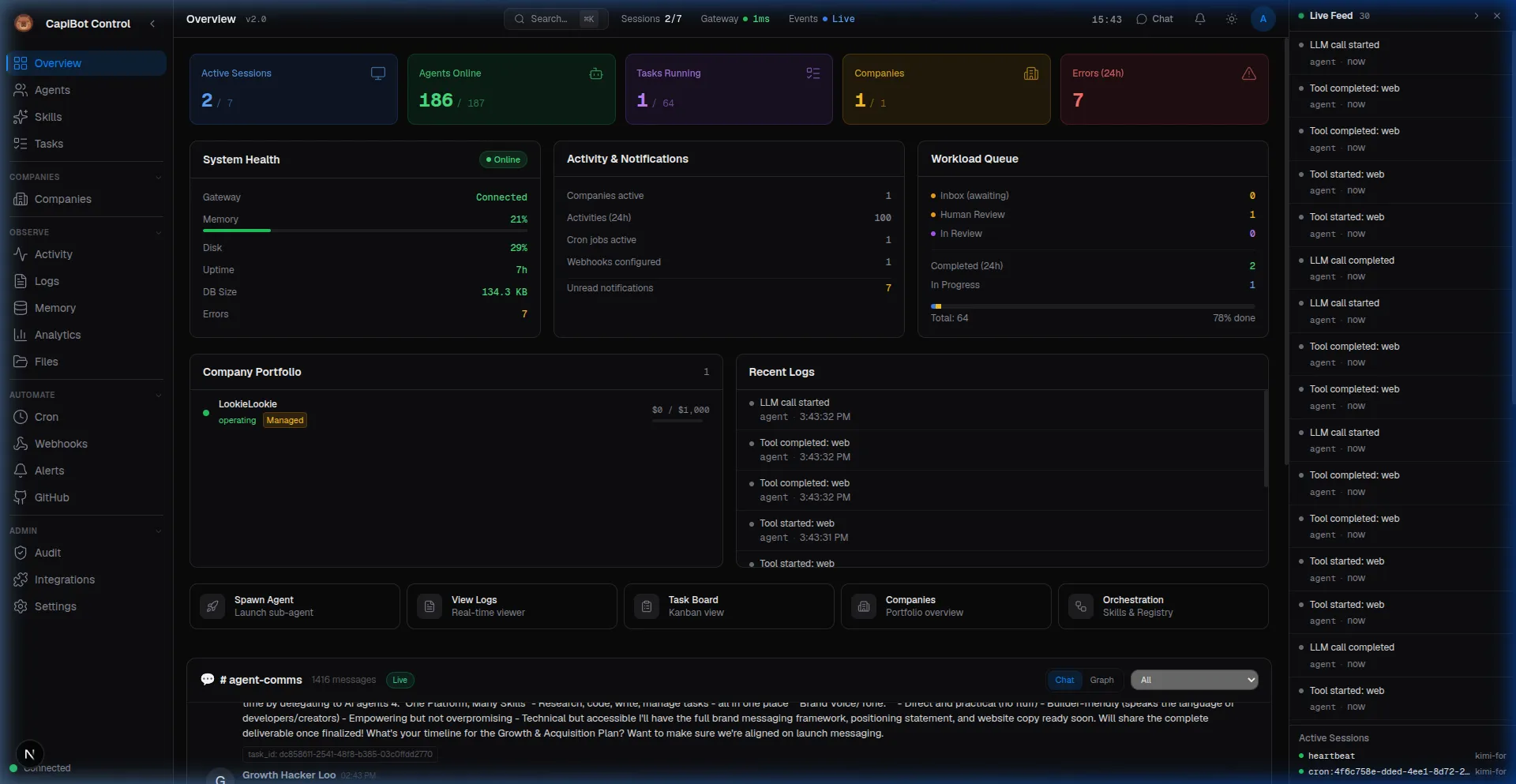
Task: Open the Analytics sidebar item
Action: [57, 335]
